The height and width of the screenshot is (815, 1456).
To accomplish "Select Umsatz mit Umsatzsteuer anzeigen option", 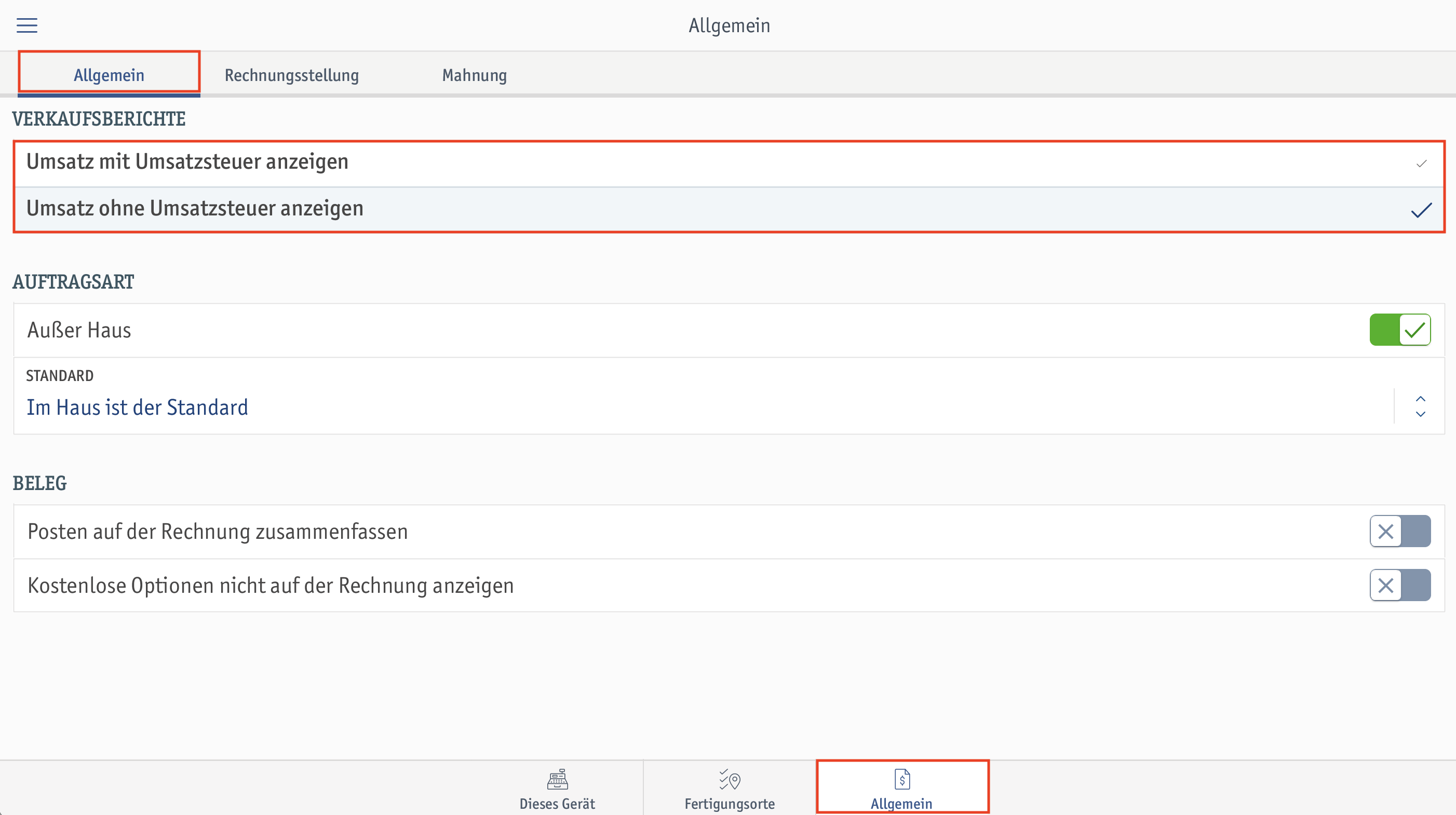I will click(729, 164).
